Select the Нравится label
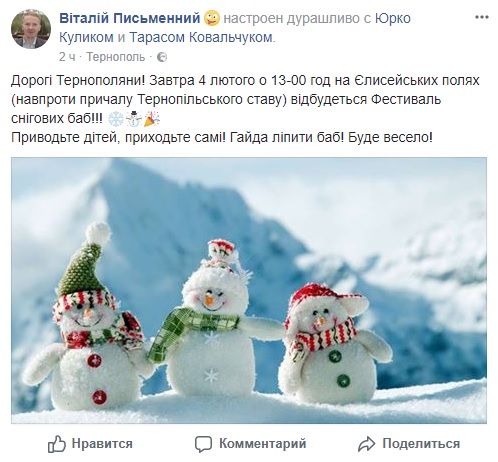Viewport: 498px width, 462px height. pos(102,444)
